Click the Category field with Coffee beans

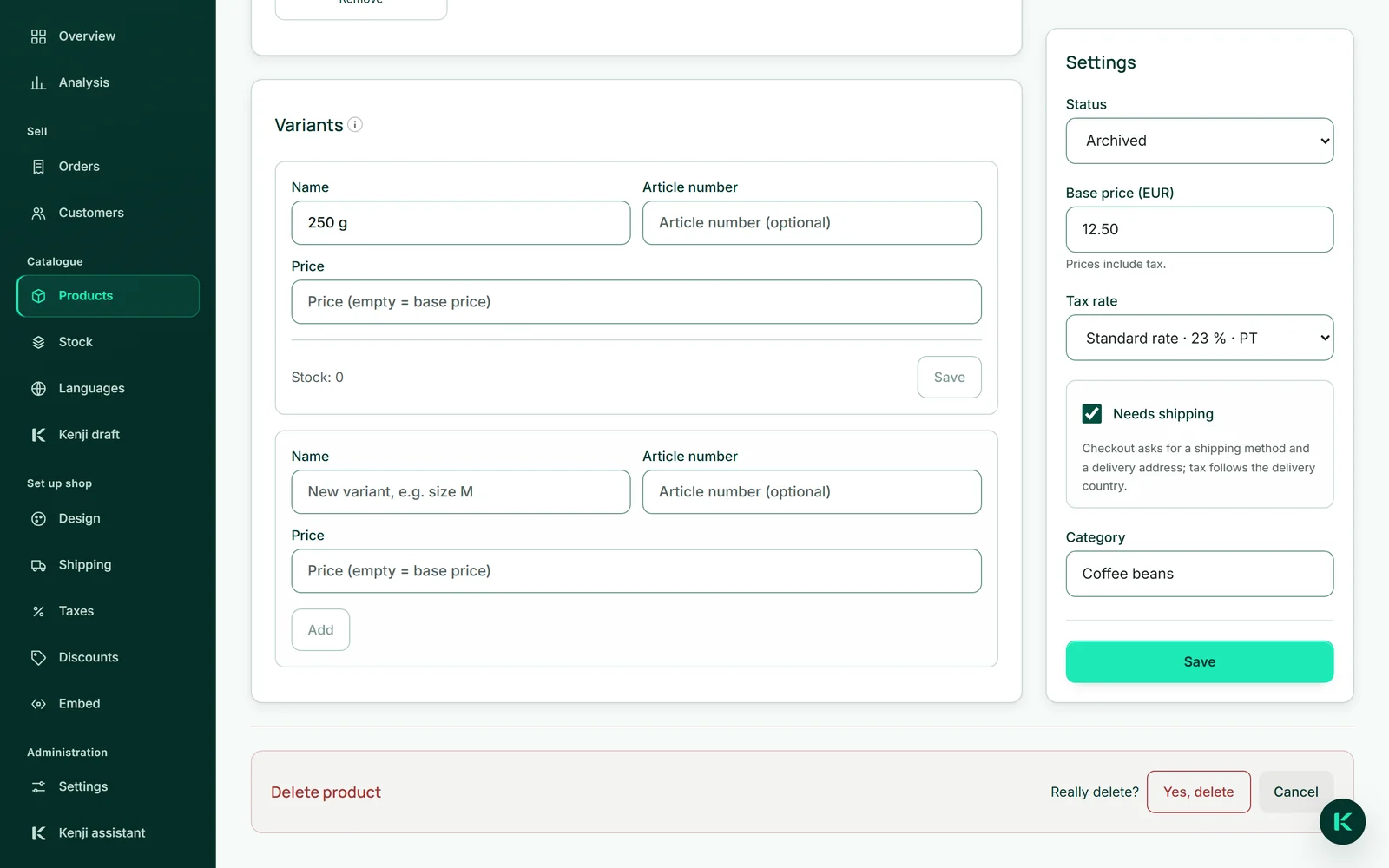1199,574
